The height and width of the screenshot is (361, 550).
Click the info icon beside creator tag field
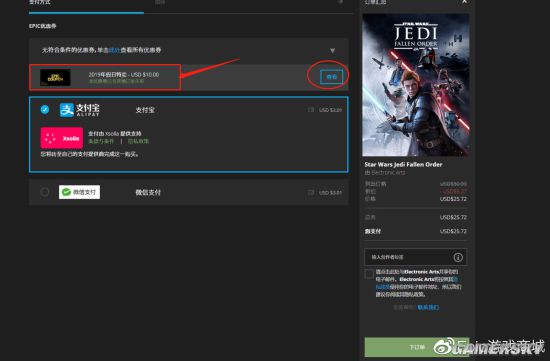click(x=458, y=258)
